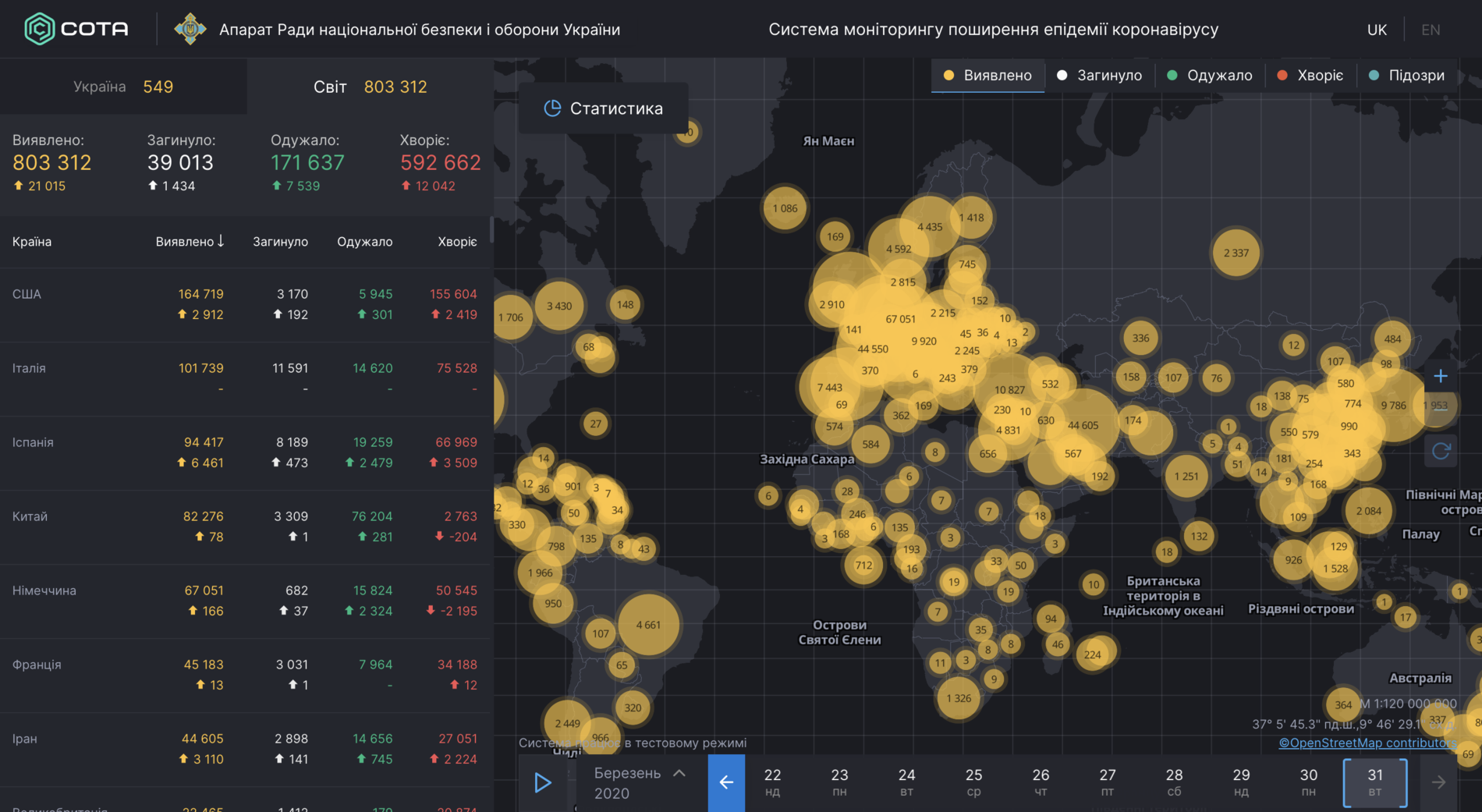The width and height of the screenshot is (1482, 812).
Task: Select the США row in table
Action: coord(245,305)
